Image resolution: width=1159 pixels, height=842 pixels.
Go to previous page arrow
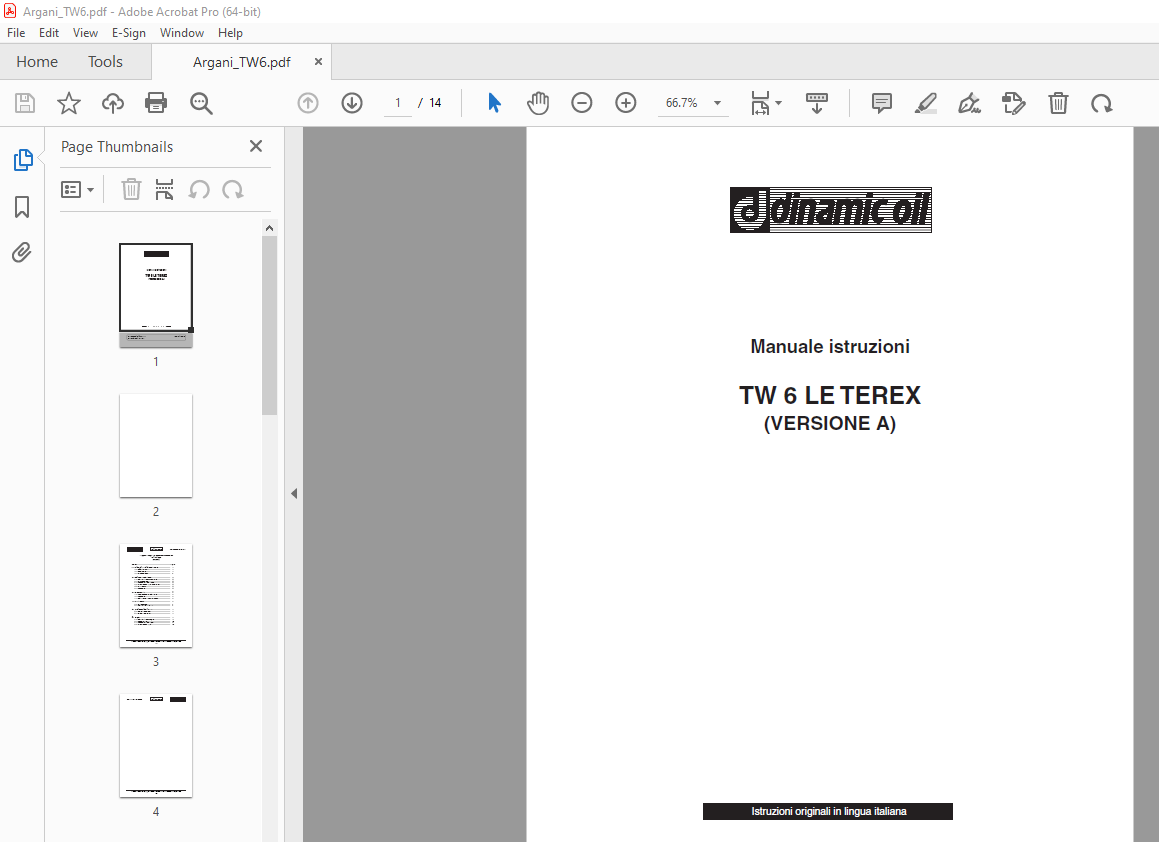click(307, 103)
